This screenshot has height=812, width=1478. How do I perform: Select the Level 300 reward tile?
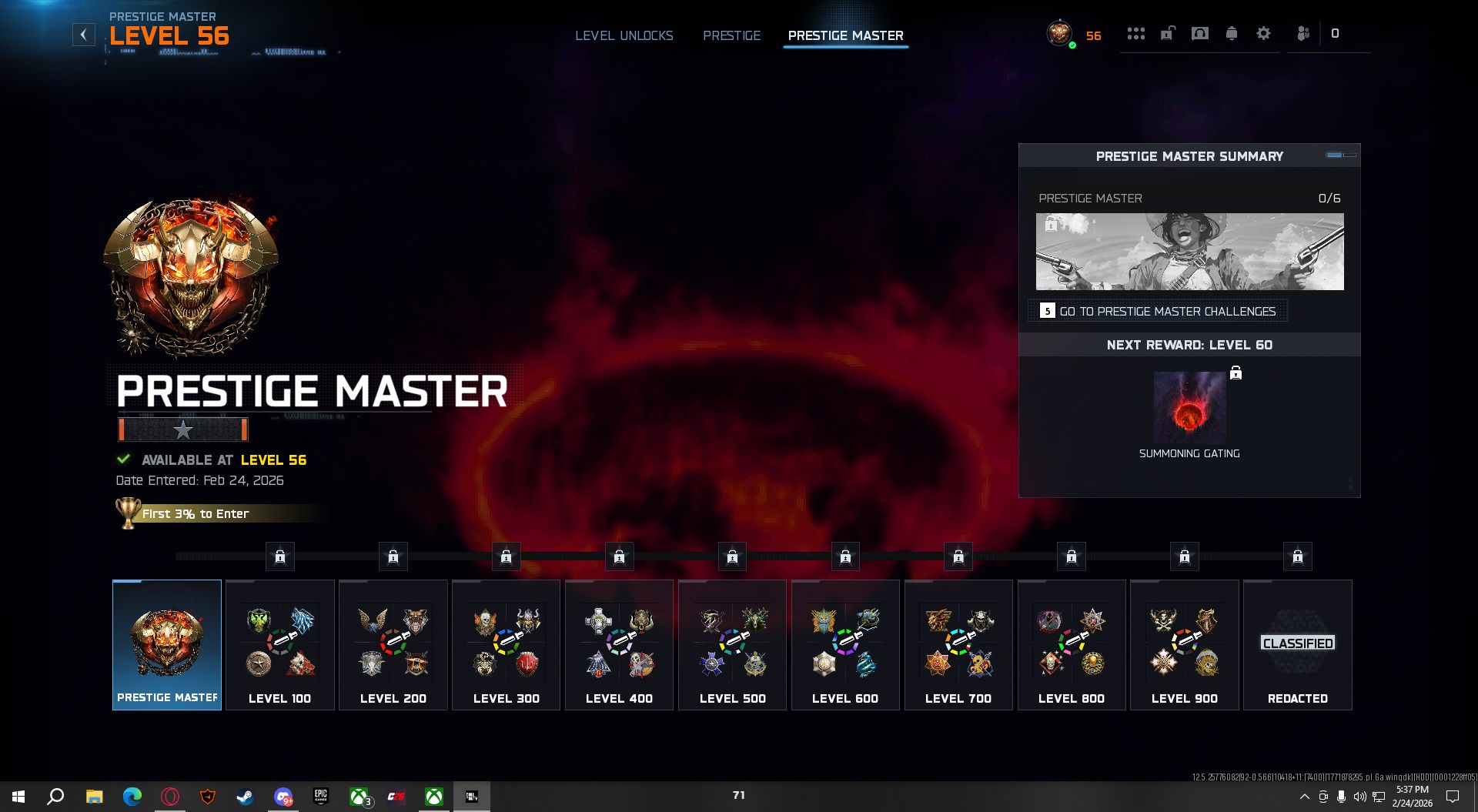pyautogui.click(x=506, y=644)
